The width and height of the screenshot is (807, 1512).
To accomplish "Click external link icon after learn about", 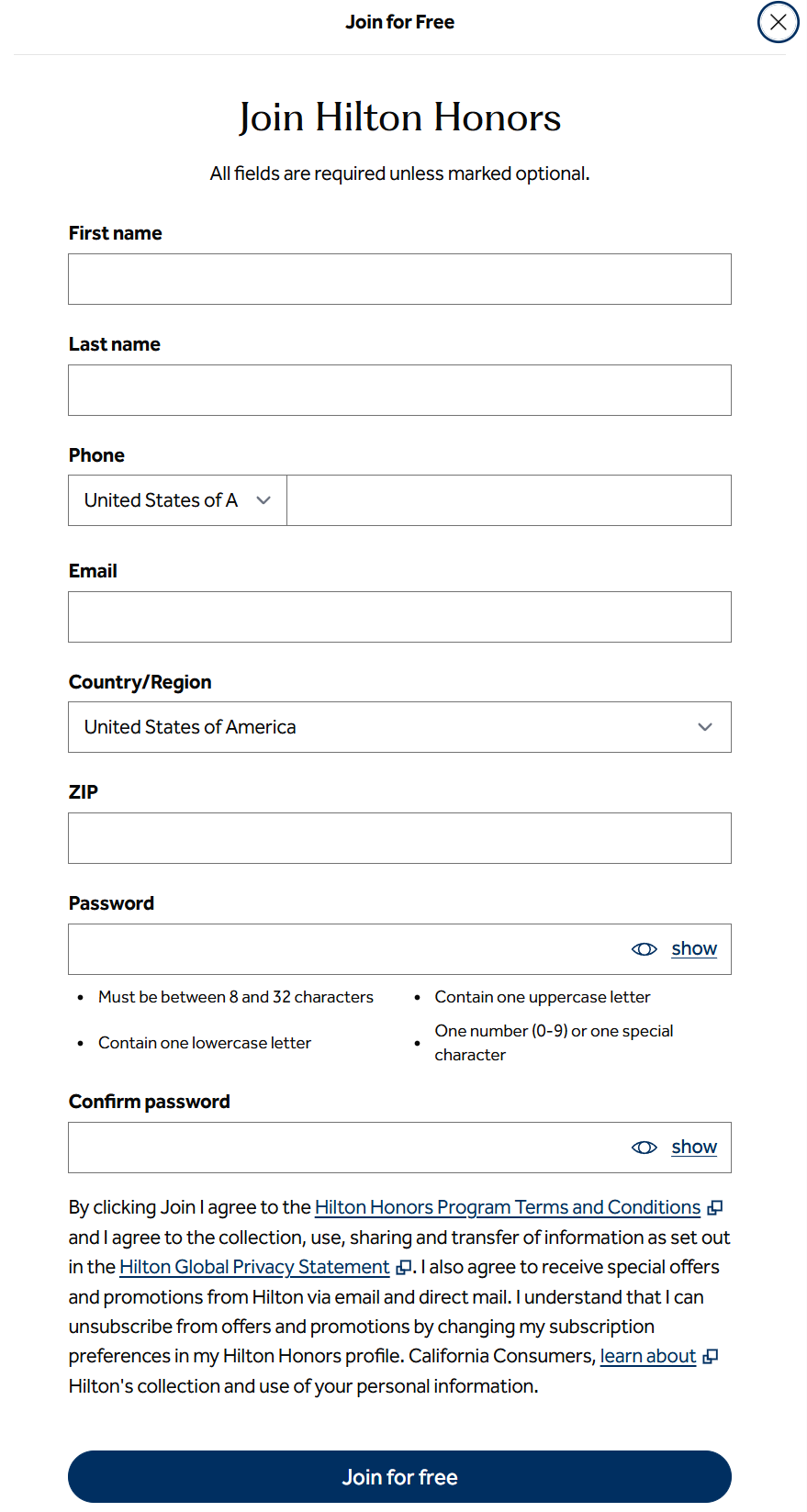I will (x=711, y=1357).
